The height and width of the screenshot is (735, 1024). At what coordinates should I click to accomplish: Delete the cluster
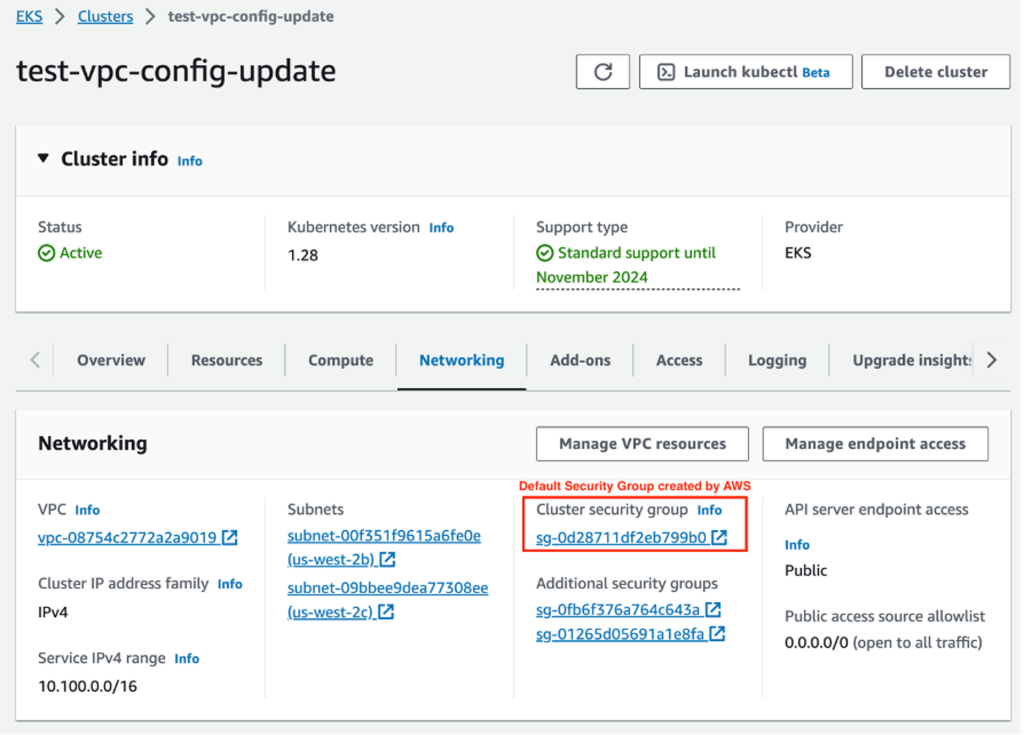click(x=935, y=71)
